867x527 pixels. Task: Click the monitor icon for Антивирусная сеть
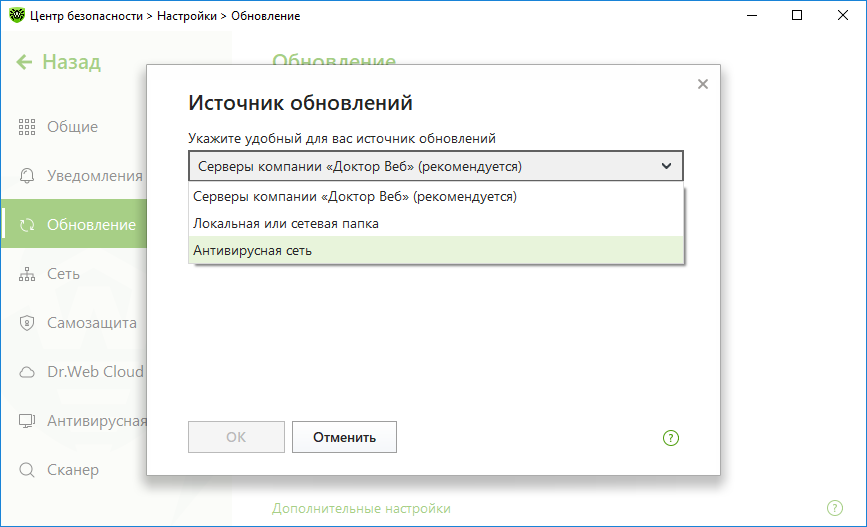click(27, 421)
